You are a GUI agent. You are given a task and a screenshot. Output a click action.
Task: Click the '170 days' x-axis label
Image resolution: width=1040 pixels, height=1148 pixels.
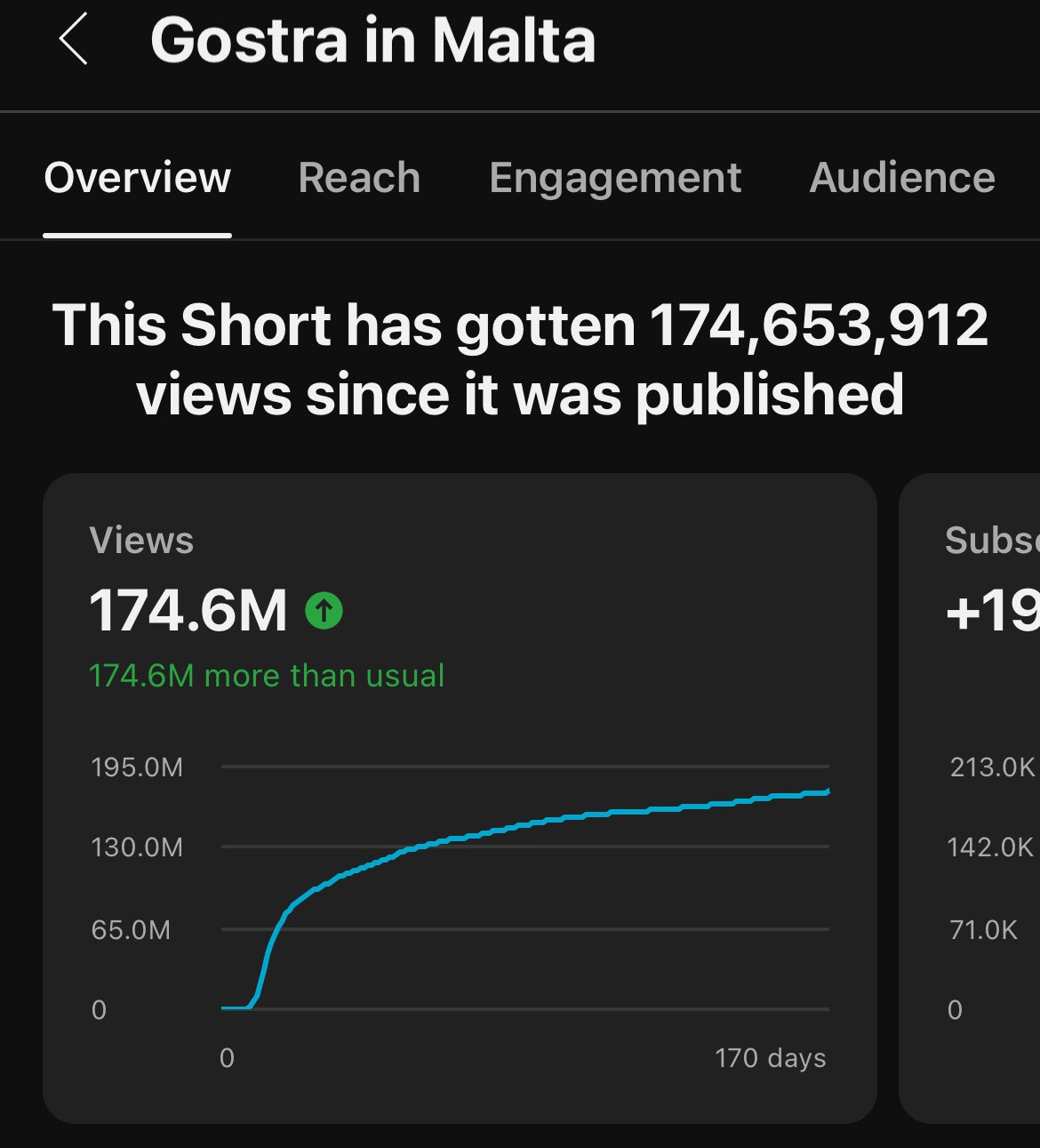[770, 1058]
